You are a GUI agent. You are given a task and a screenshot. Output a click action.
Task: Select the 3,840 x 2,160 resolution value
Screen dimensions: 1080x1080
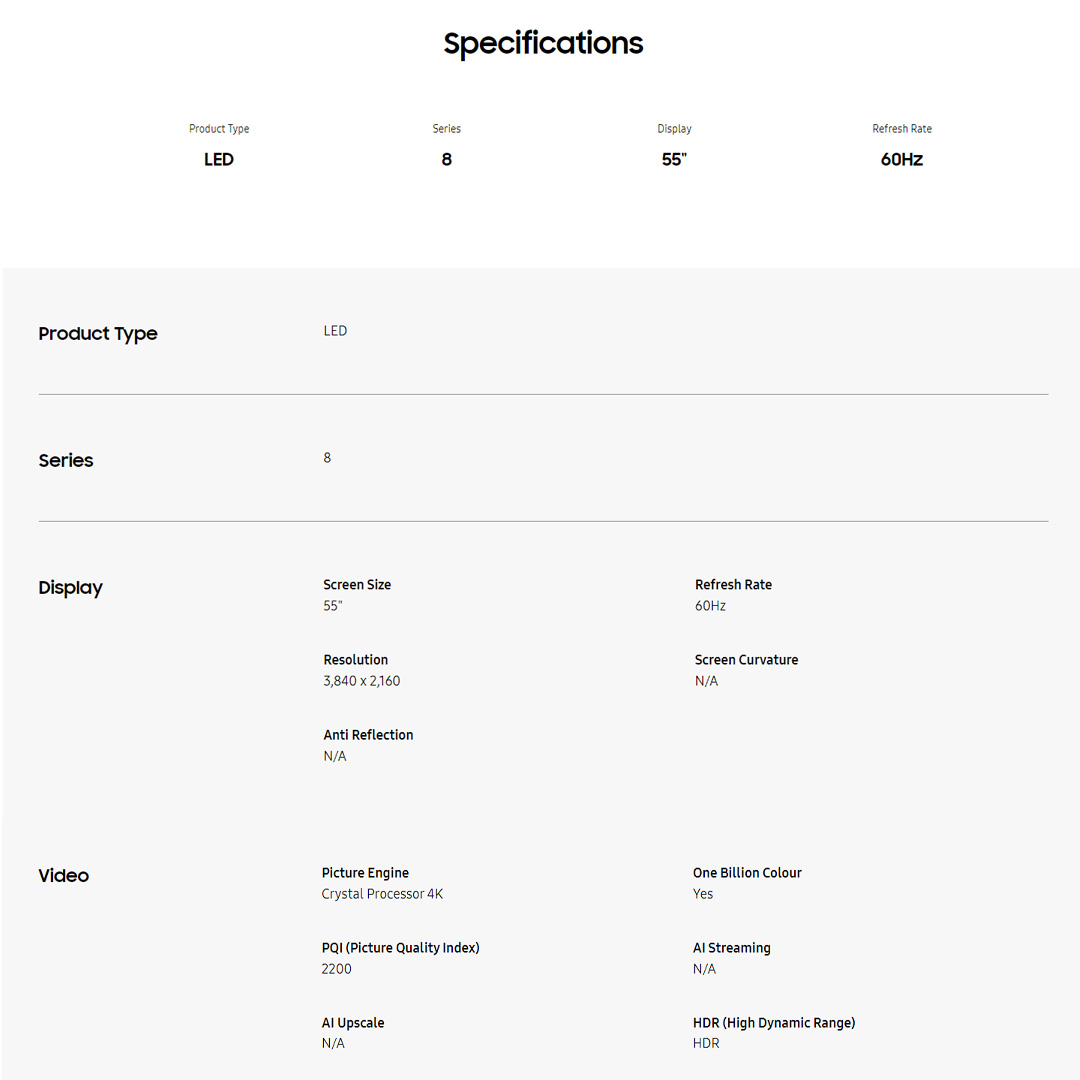[362, 681]
